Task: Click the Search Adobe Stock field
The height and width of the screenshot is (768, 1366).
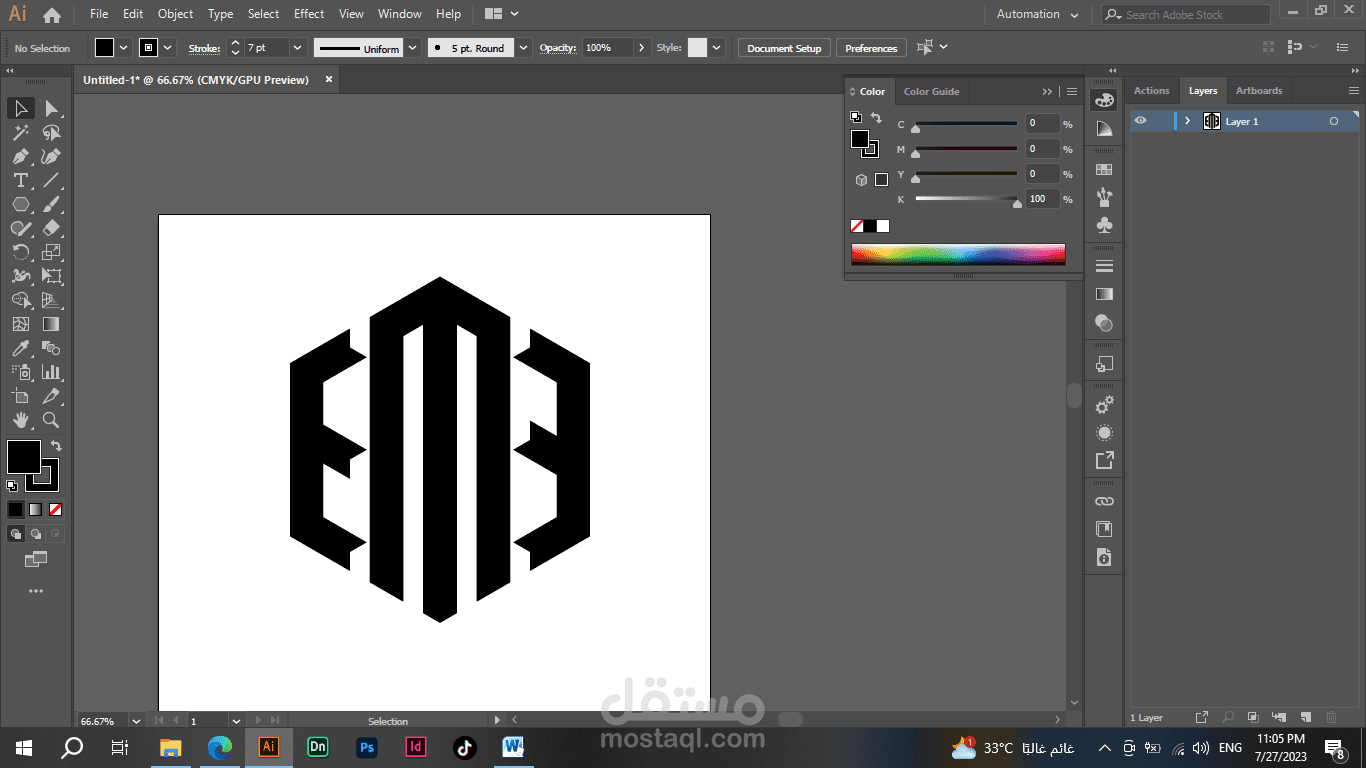Action: coord(1186,14)
